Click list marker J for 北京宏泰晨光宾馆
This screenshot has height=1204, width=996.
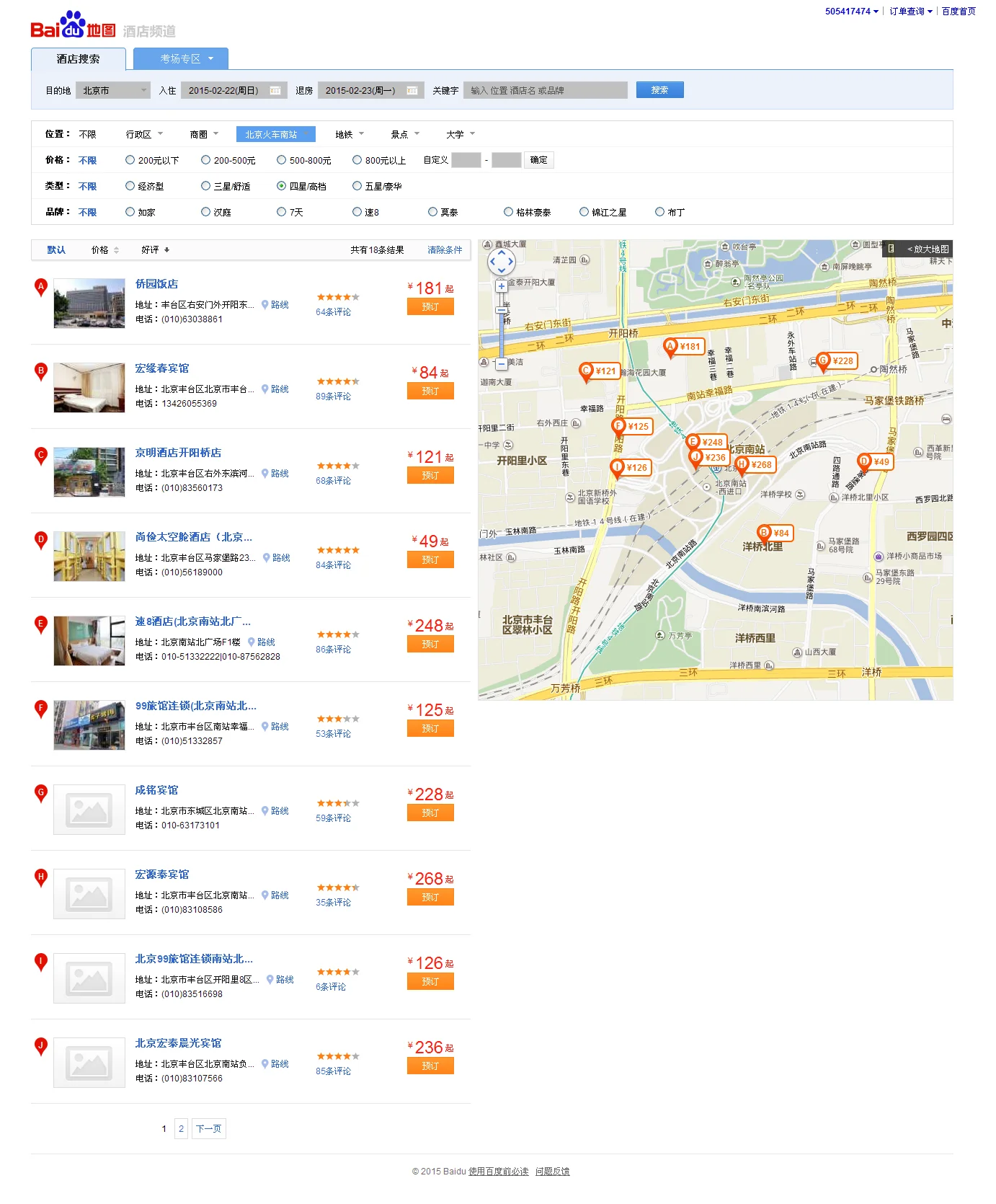41,1047
